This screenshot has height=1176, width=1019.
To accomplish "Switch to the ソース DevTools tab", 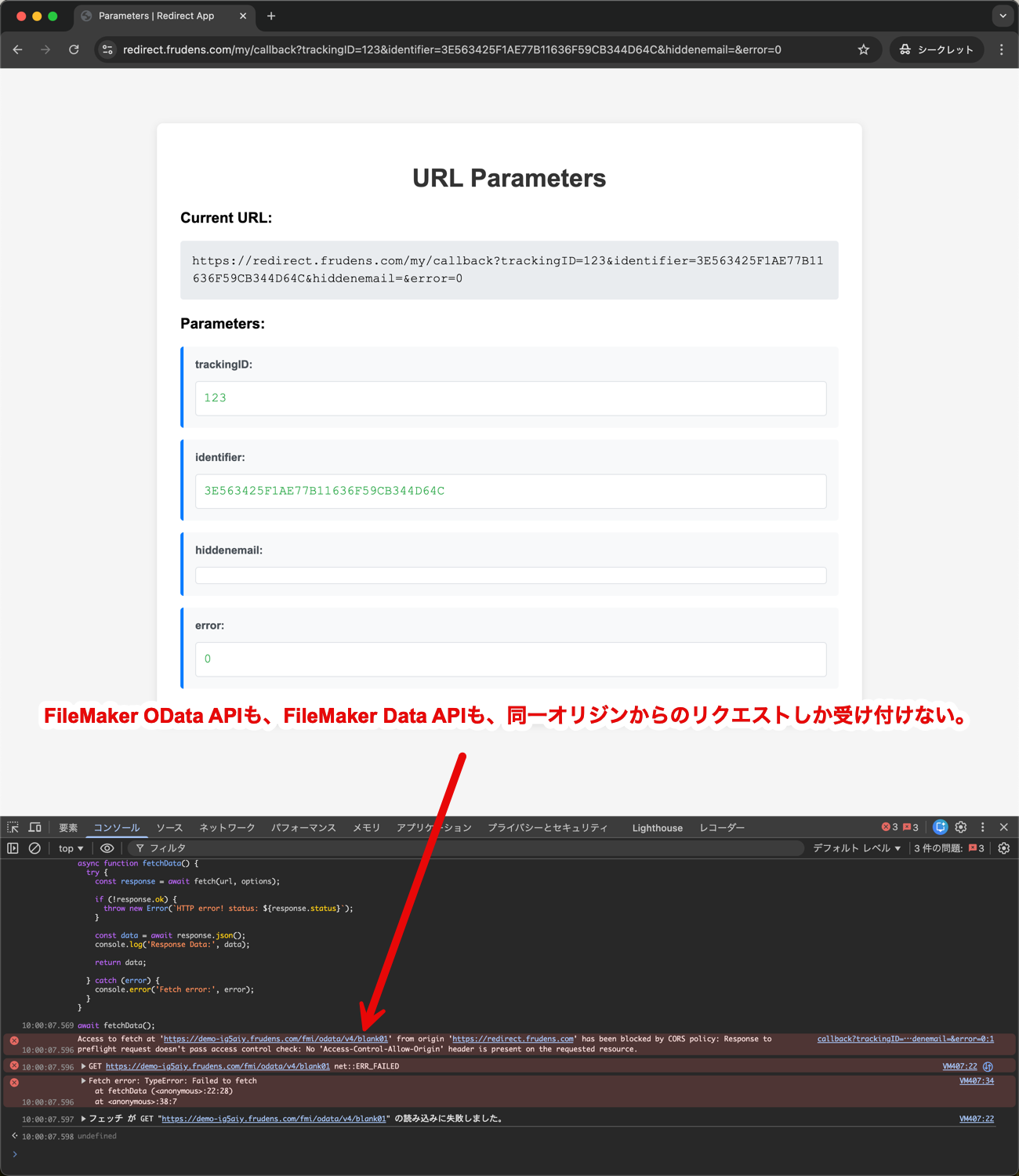I will point(169,828).
